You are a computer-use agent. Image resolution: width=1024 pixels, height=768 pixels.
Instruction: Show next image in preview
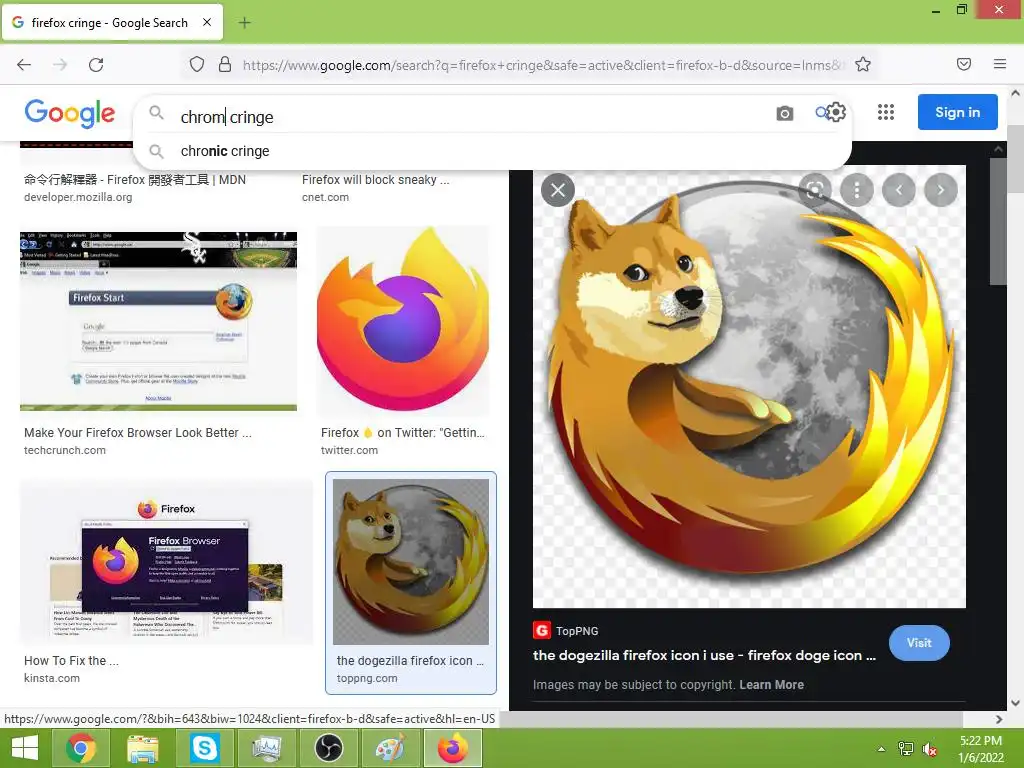(x=940, y=190)
